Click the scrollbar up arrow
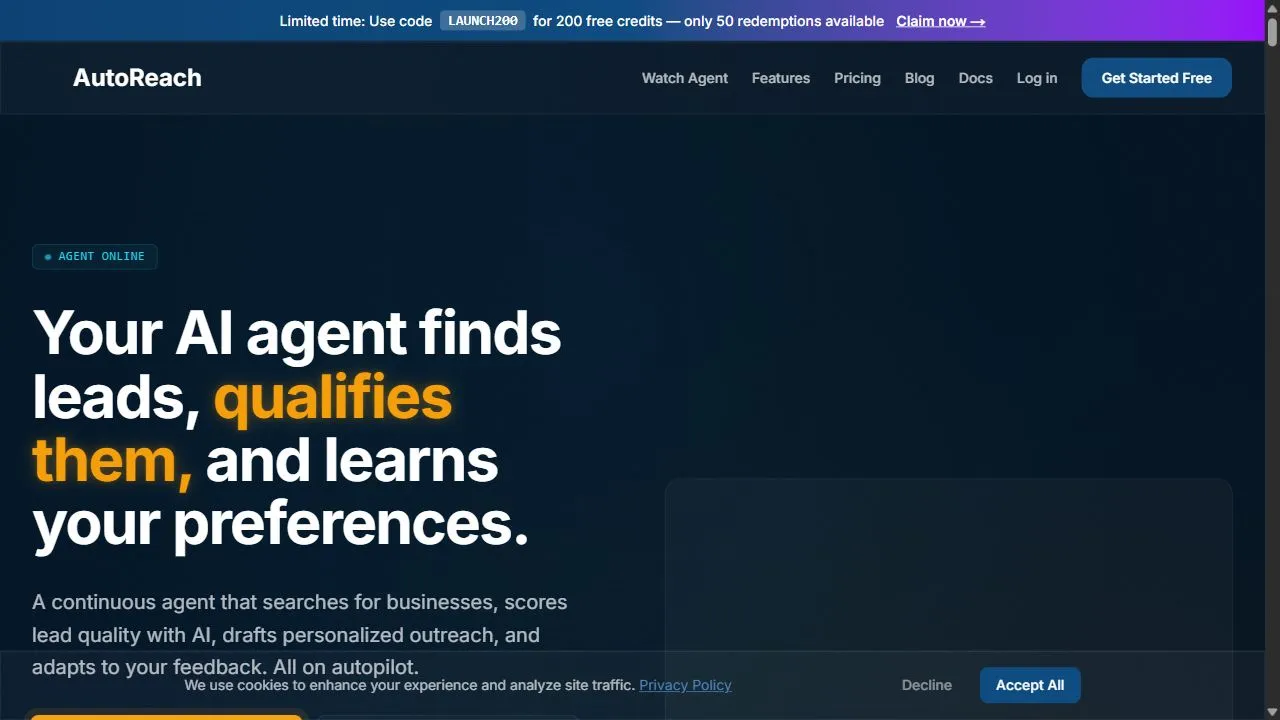Screen dimensions: 1280x720 point(1272,7)
